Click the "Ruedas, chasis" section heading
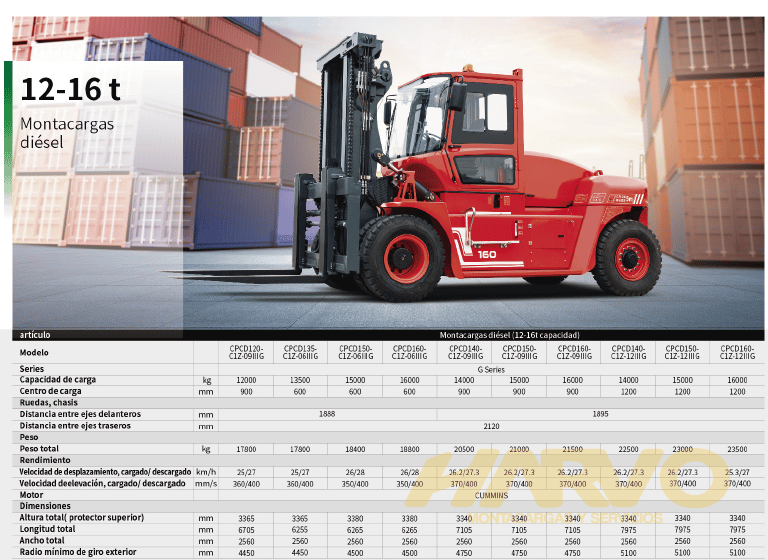Screen dimensions: 768x560 pos(48,403)
